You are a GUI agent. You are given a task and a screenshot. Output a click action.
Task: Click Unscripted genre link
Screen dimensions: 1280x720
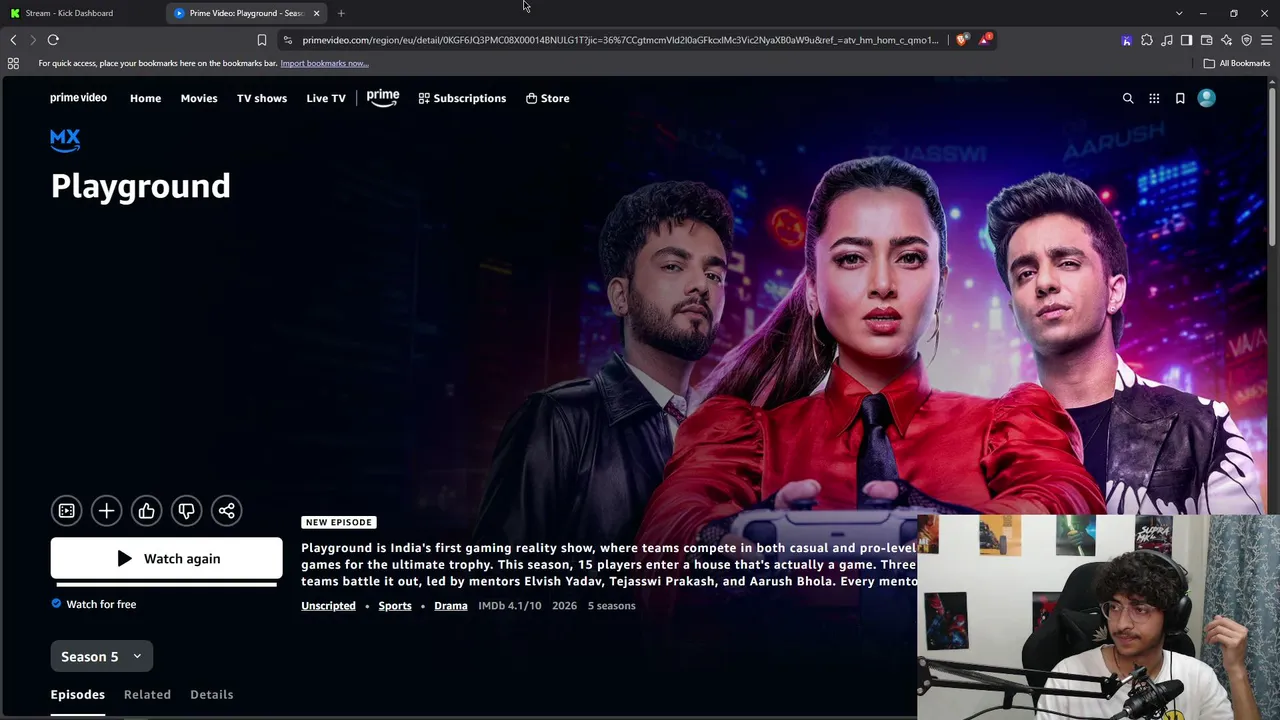(x=328, y=606)
